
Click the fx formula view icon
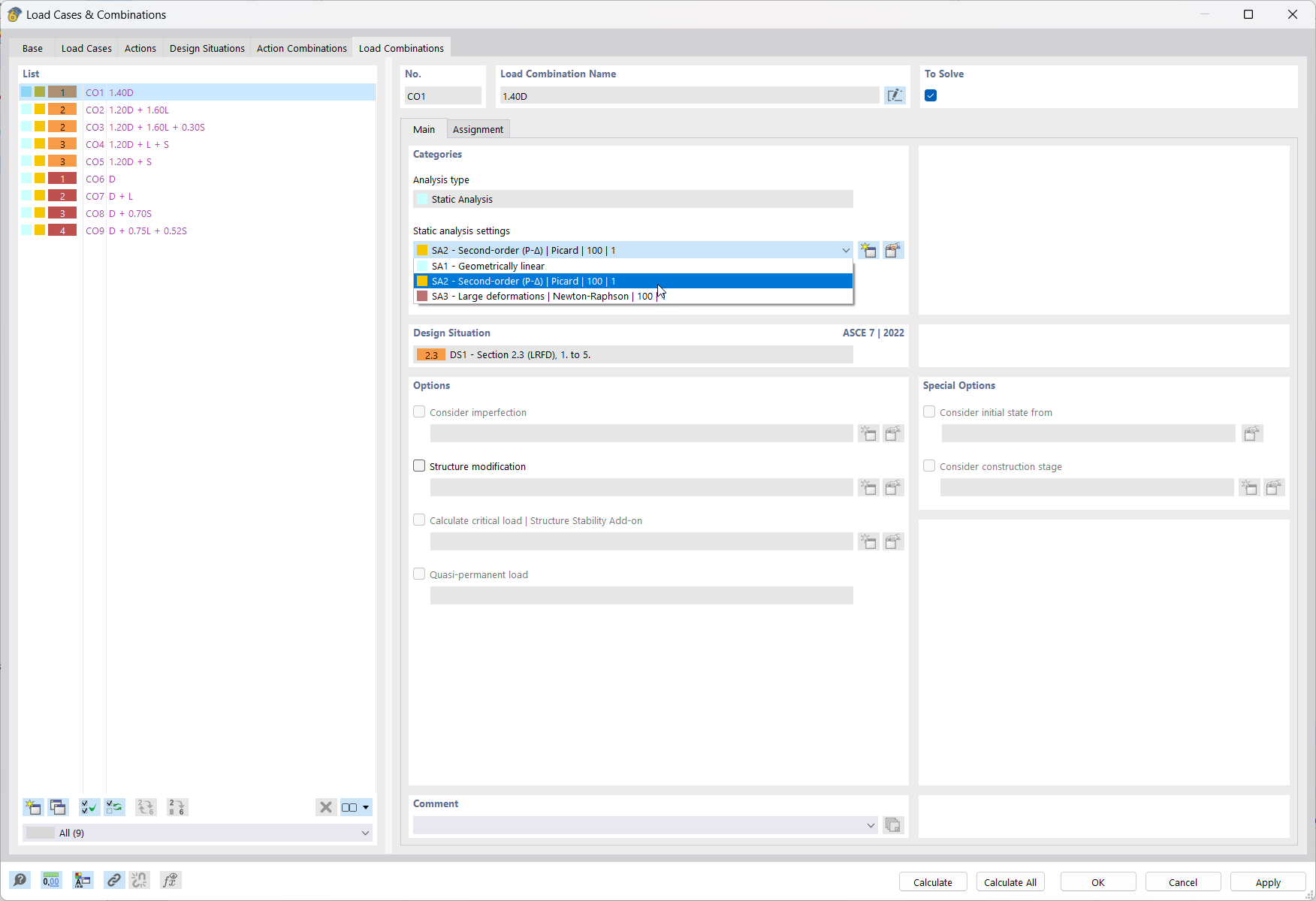(x=171, y=880)
